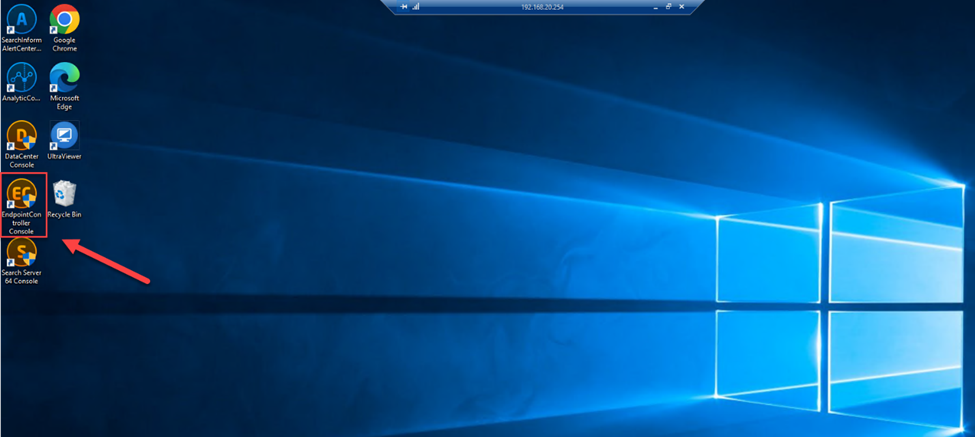Image resolution: width=975 pixels, height=437 pixels.
Task: Toggle the pin on the remote connection bar
Action: click(x=404, y=7)
